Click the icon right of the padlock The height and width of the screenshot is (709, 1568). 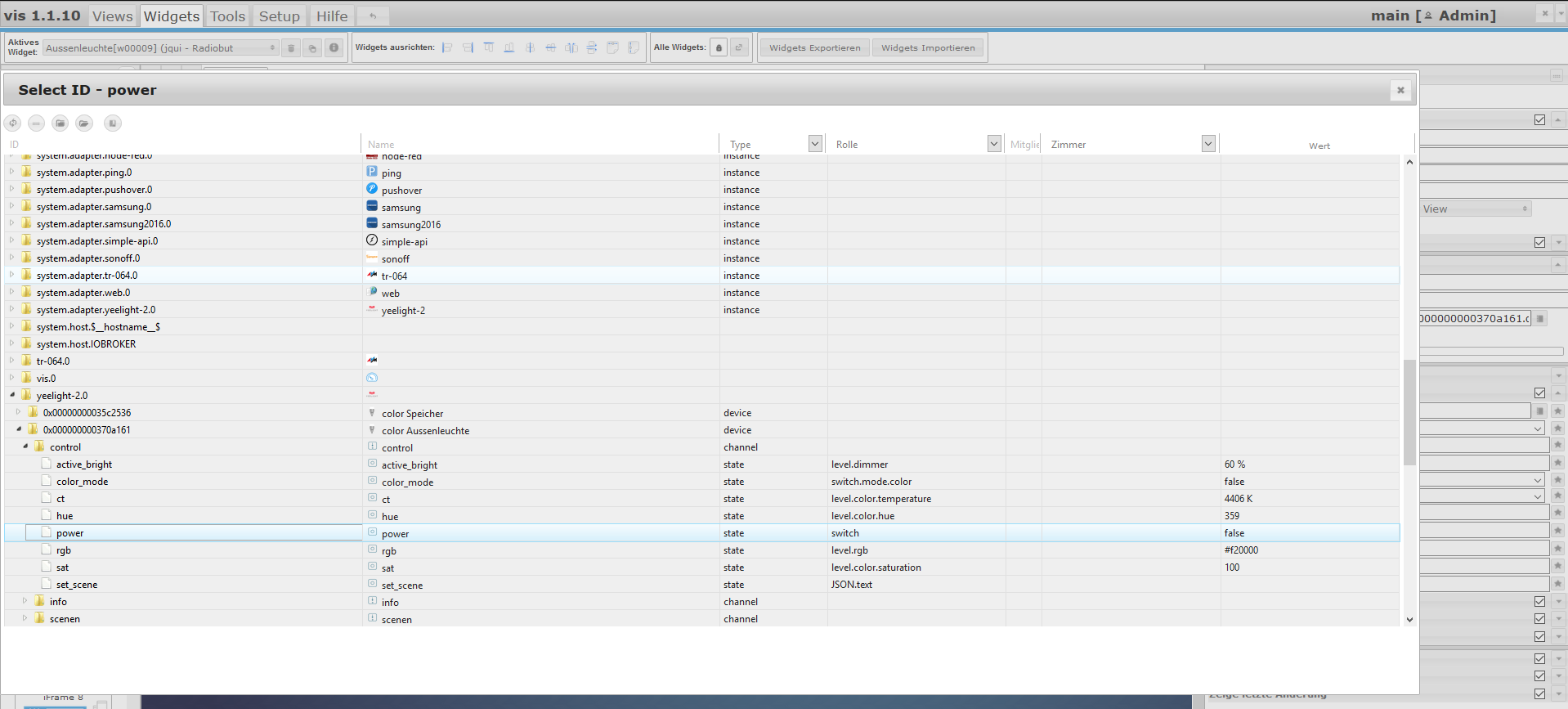tap(739, 48)
